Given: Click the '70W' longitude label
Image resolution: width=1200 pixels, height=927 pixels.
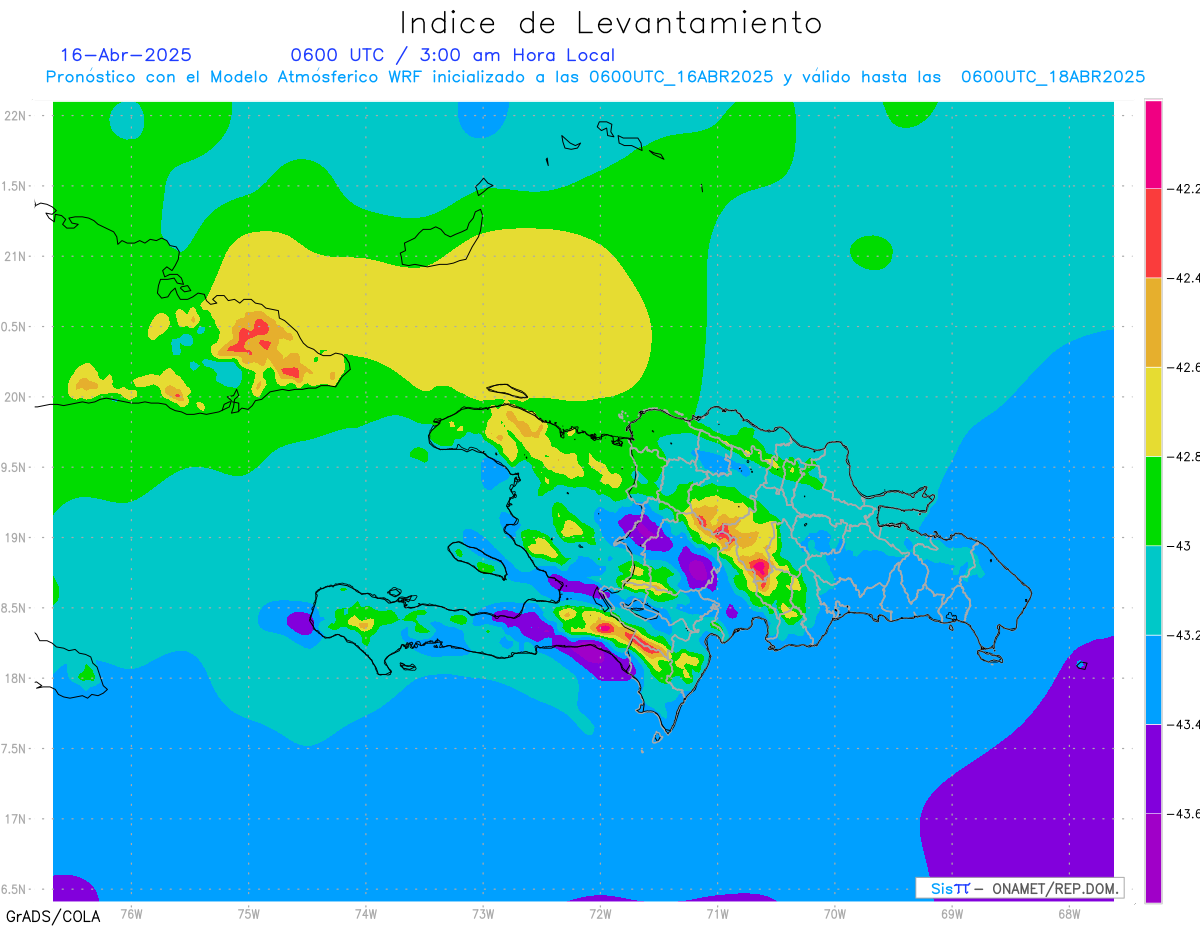Looking at the screenshot, I should coord(835,914).
